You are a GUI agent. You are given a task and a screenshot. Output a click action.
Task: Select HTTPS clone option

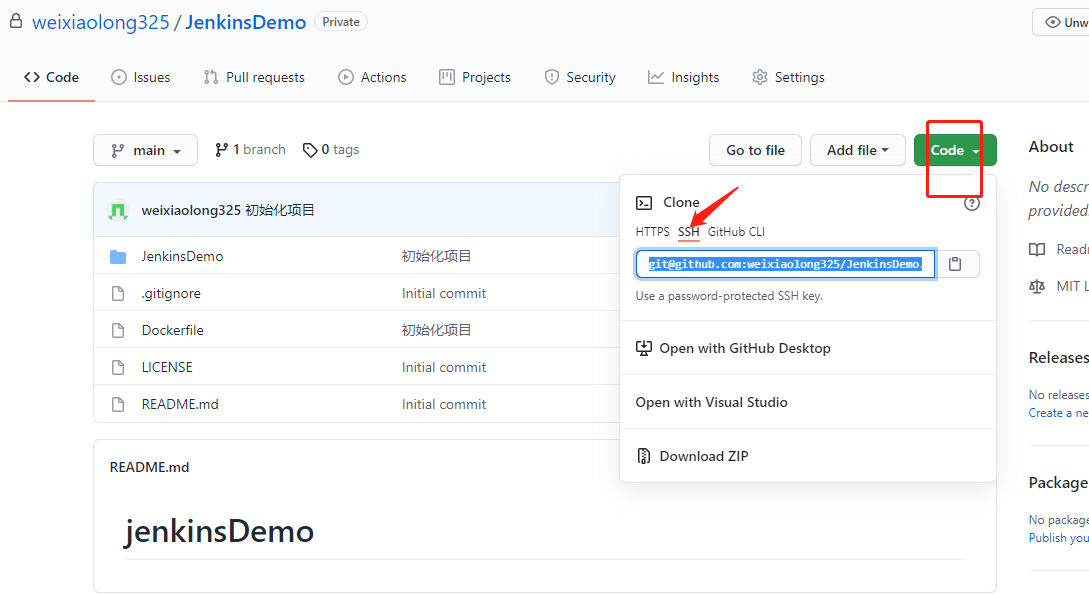(652, 232)
